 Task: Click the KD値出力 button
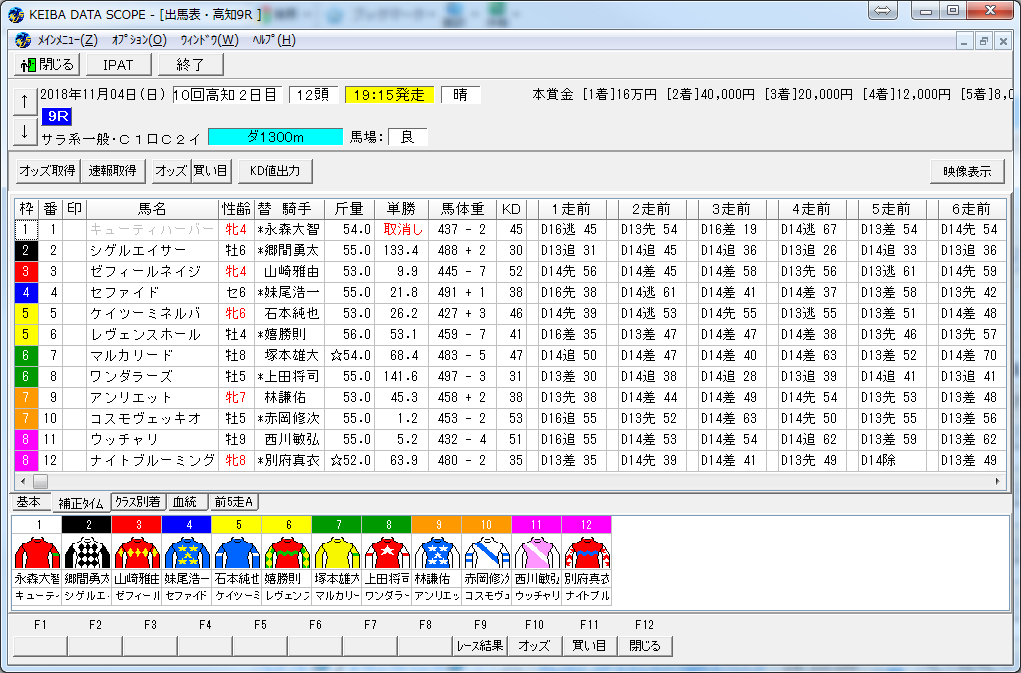point(275,171)
